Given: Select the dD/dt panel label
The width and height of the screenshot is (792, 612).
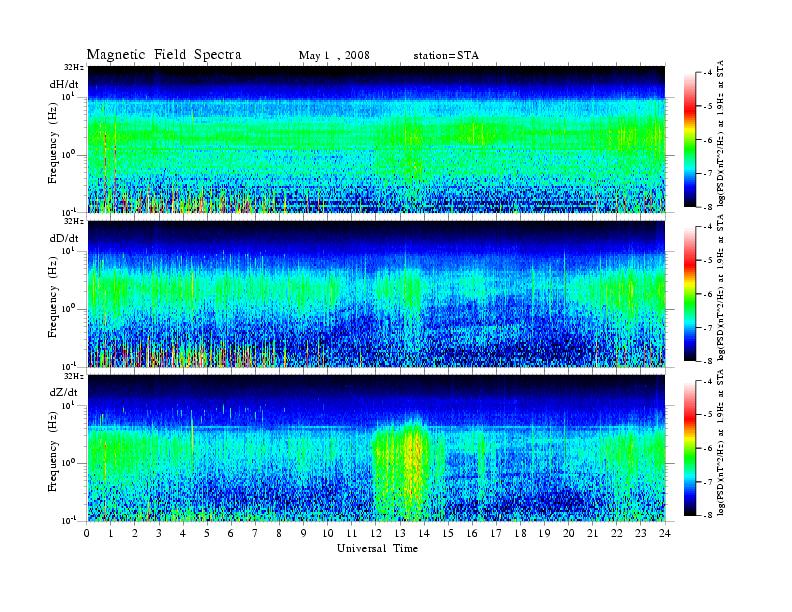Looking at the screenshot, I should (x=64, y=238).
